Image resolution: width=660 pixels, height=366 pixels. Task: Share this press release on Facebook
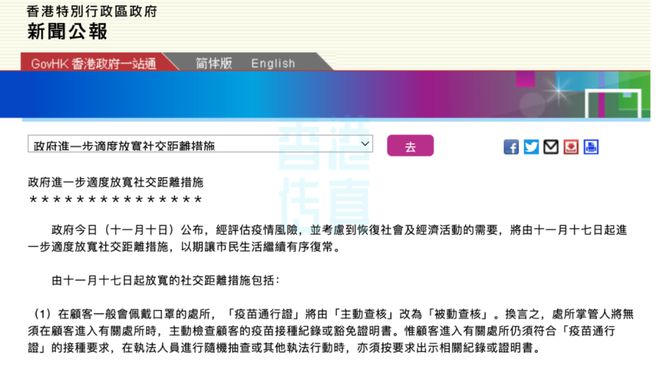click(x=511, y=147)
